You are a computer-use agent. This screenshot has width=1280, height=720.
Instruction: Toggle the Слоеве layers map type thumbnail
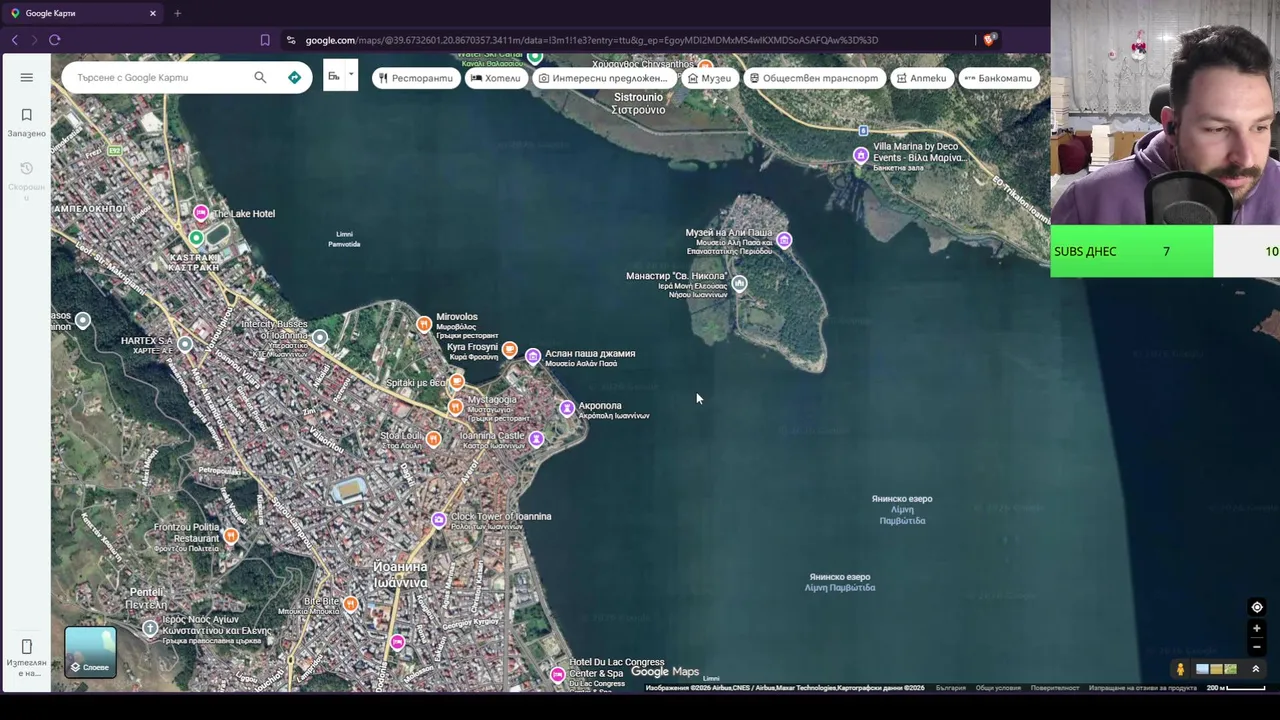coord(90,652)
